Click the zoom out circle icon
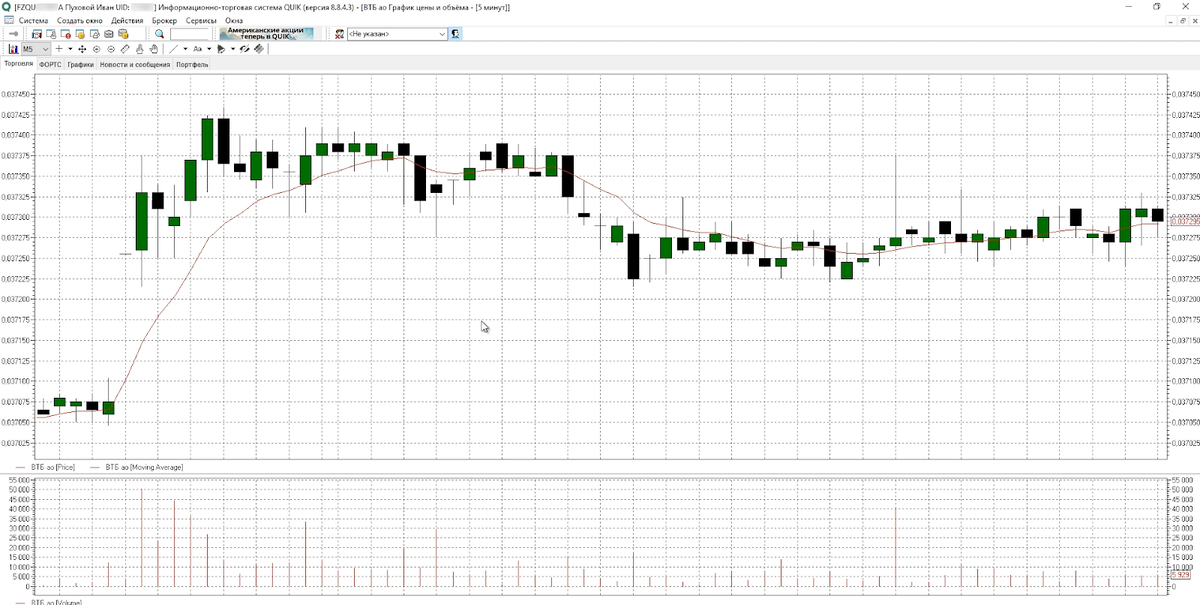 (110, 48)
